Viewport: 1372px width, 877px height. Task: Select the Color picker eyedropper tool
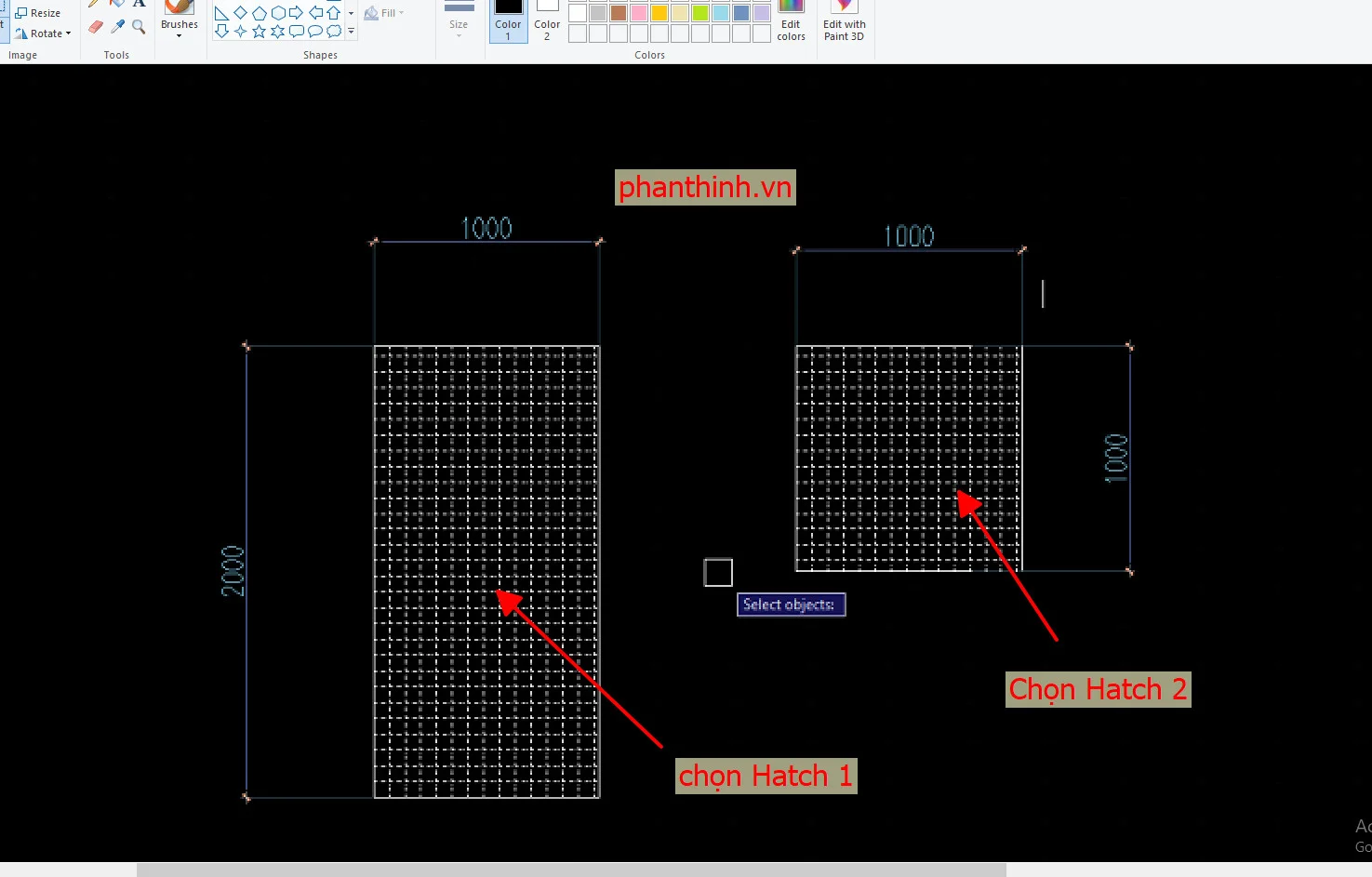[x=117, y=27]
